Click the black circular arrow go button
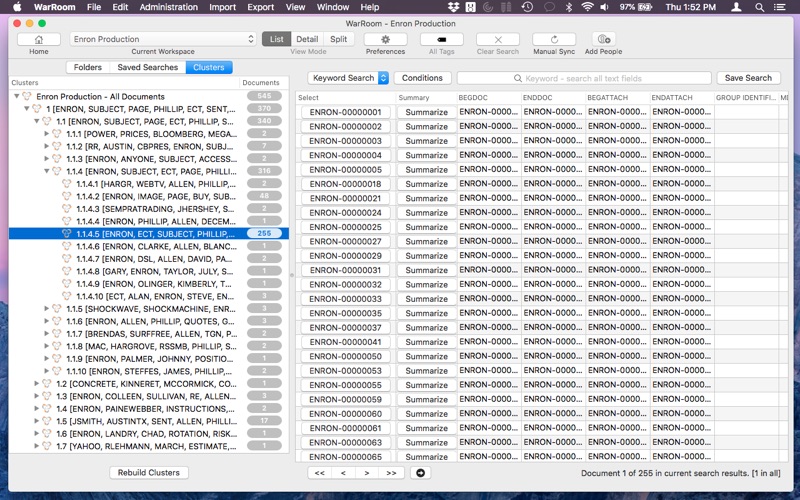Viewport: 800px width, 500px height. (x=420, y=473)
